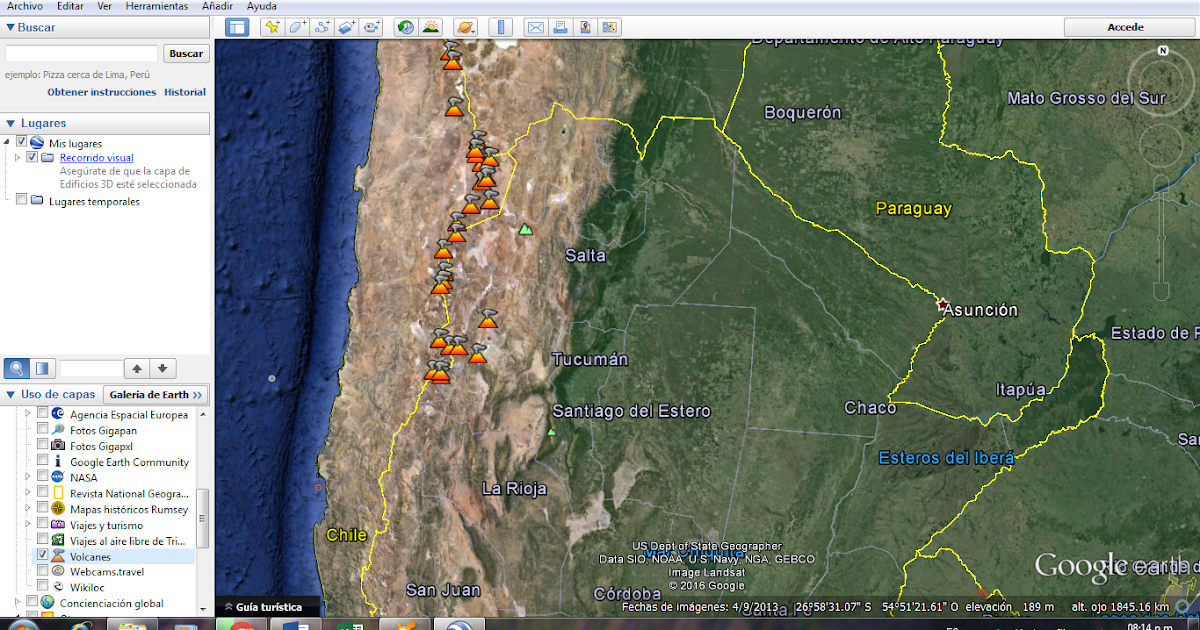This screenshot has width=1200, height=630.
Task: Click the email envelope icon
Action: [x=535, y=27]
